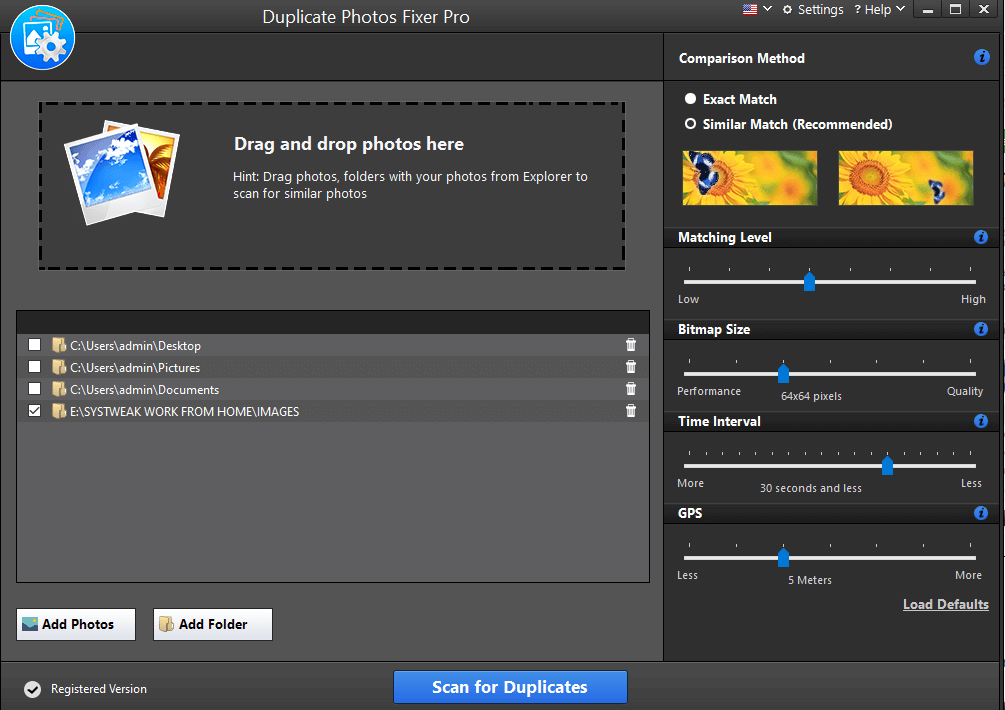The image size is (1005, 710).
Task: Start Scan for Duplicates
Action: (510, 687)
